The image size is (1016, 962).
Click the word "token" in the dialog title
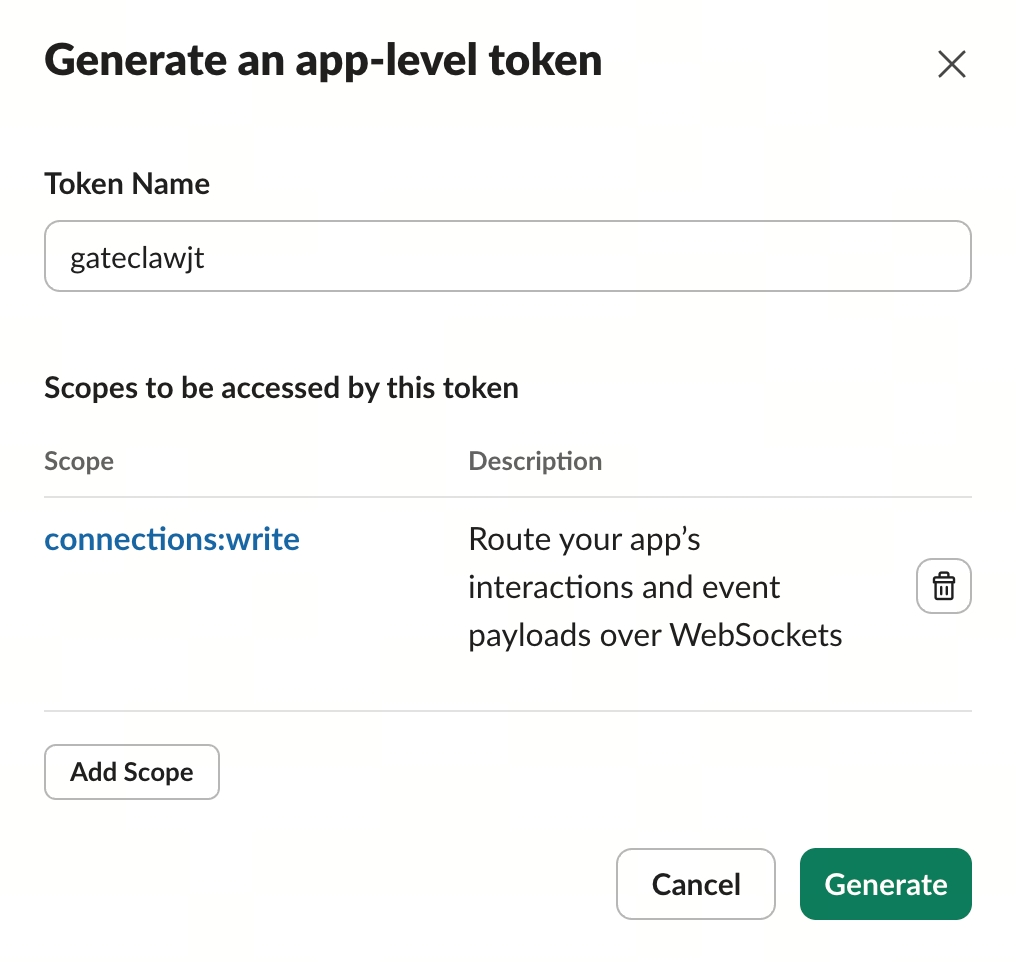[545, 61]
